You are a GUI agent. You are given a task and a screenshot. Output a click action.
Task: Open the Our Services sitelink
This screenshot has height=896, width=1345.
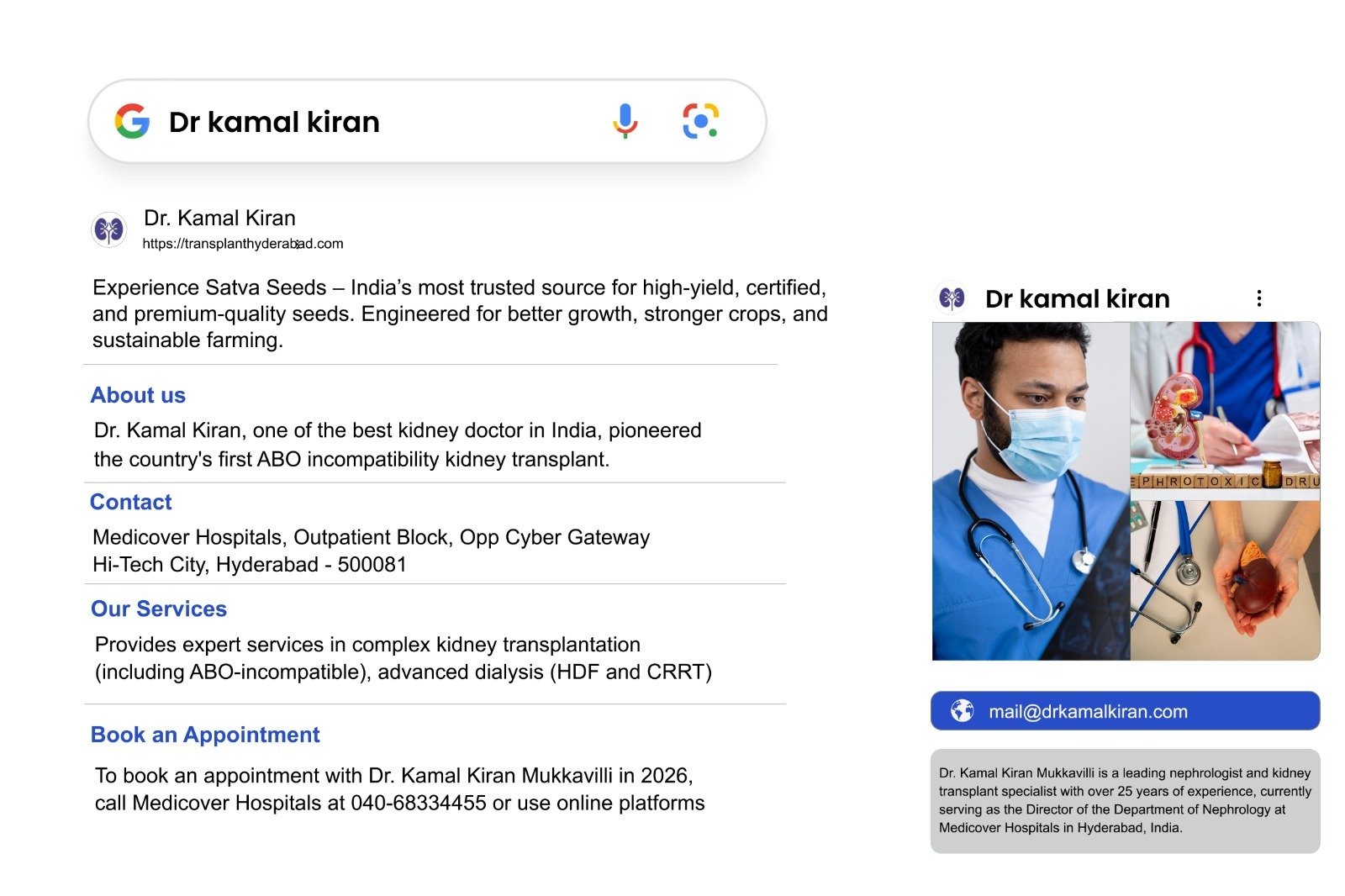click(x=158, y=609)
